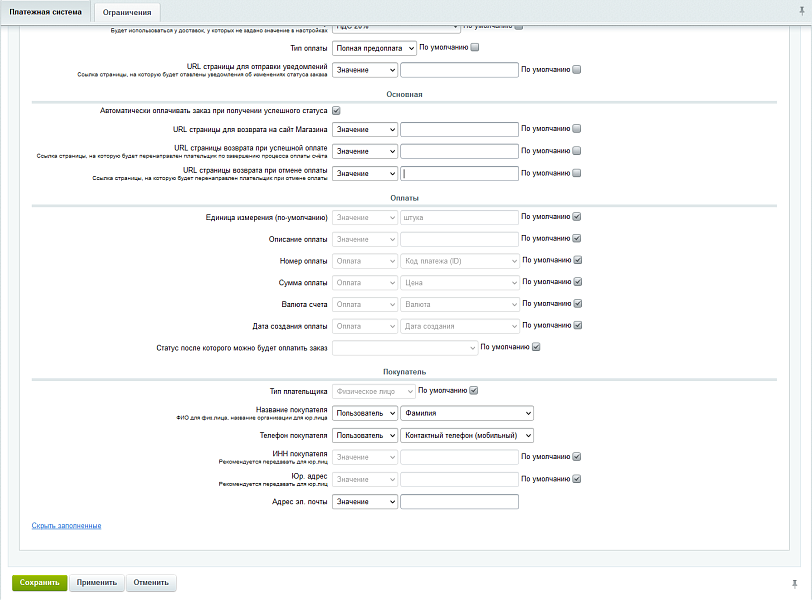The width and height of the screenshot is (812, 600).
Task: Open Значение dropdown for Адрес эл. почты
Action: 365,502
